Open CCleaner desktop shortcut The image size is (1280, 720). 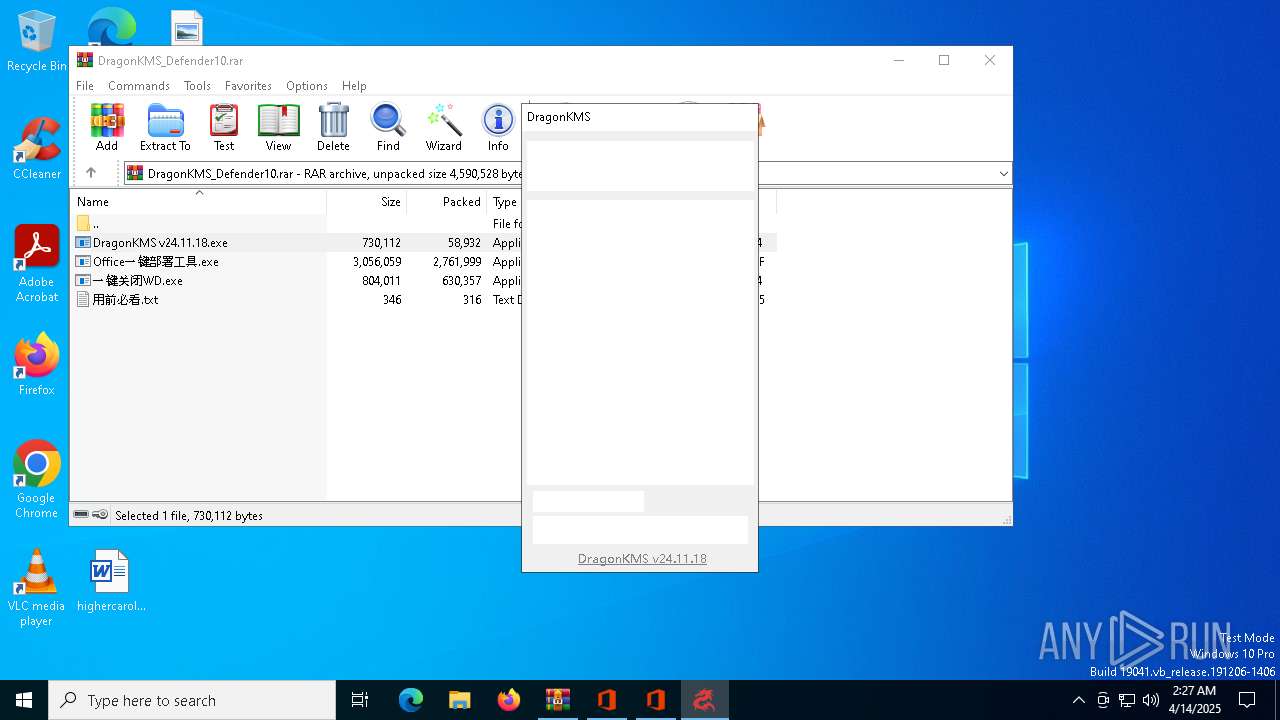(37, 148)
